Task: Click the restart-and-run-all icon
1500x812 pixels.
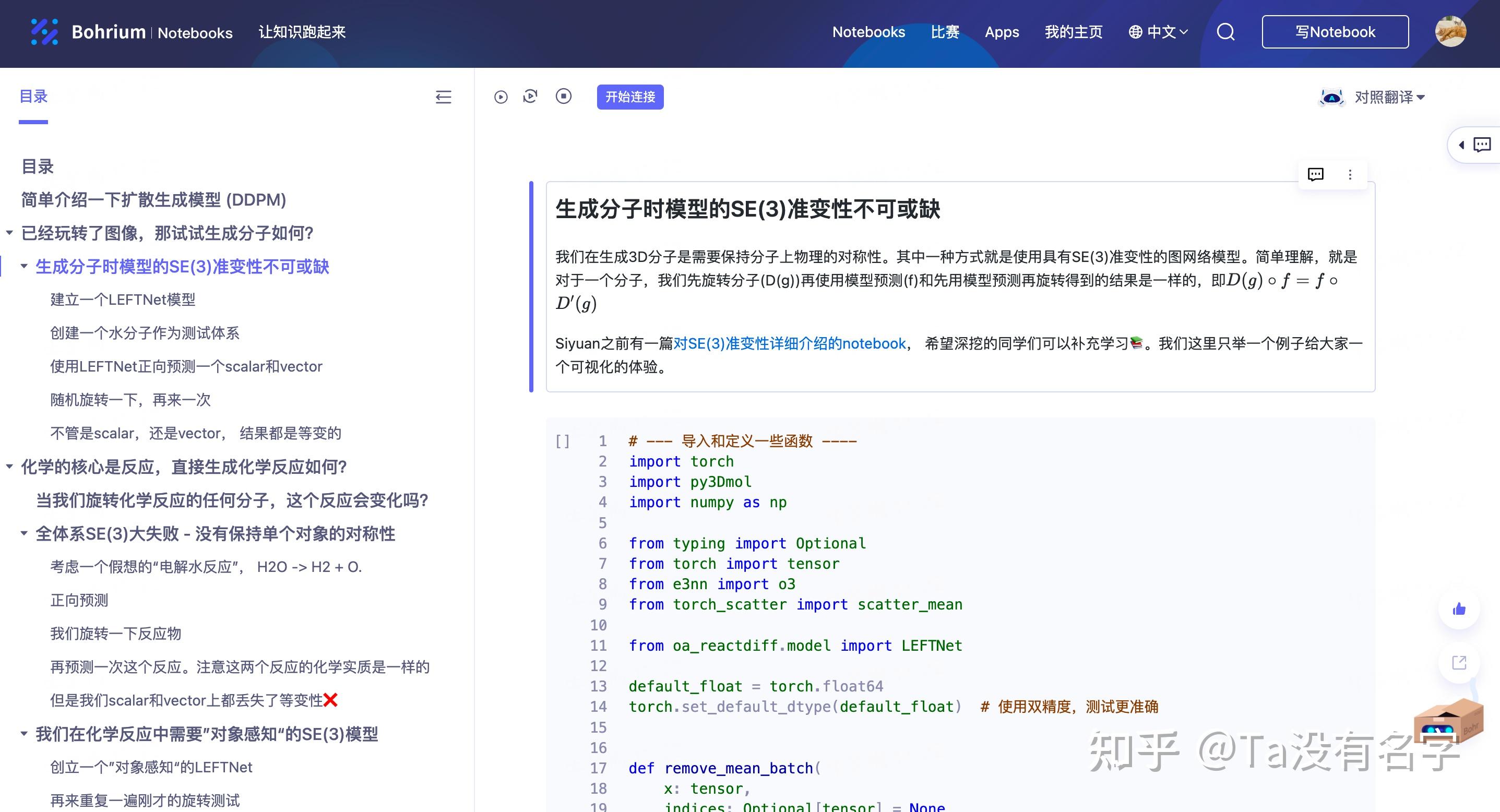Action: 530,97
